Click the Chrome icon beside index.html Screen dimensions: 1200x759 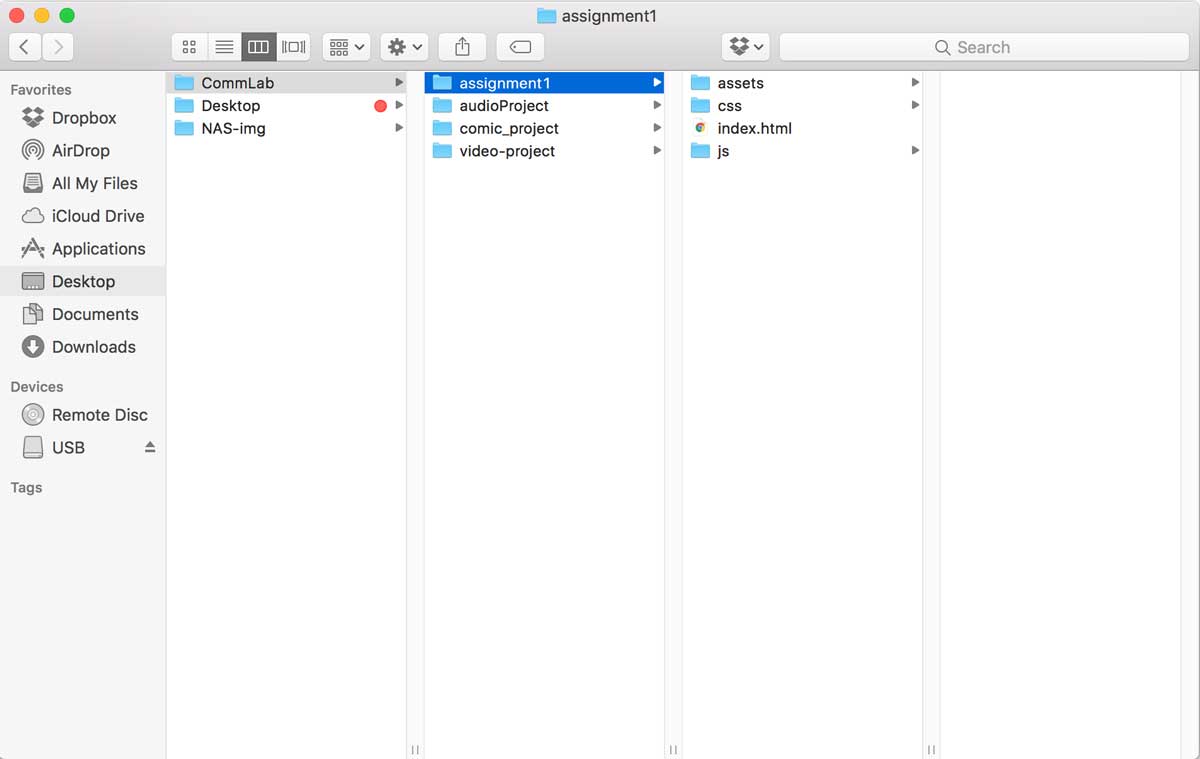(700, 128)
